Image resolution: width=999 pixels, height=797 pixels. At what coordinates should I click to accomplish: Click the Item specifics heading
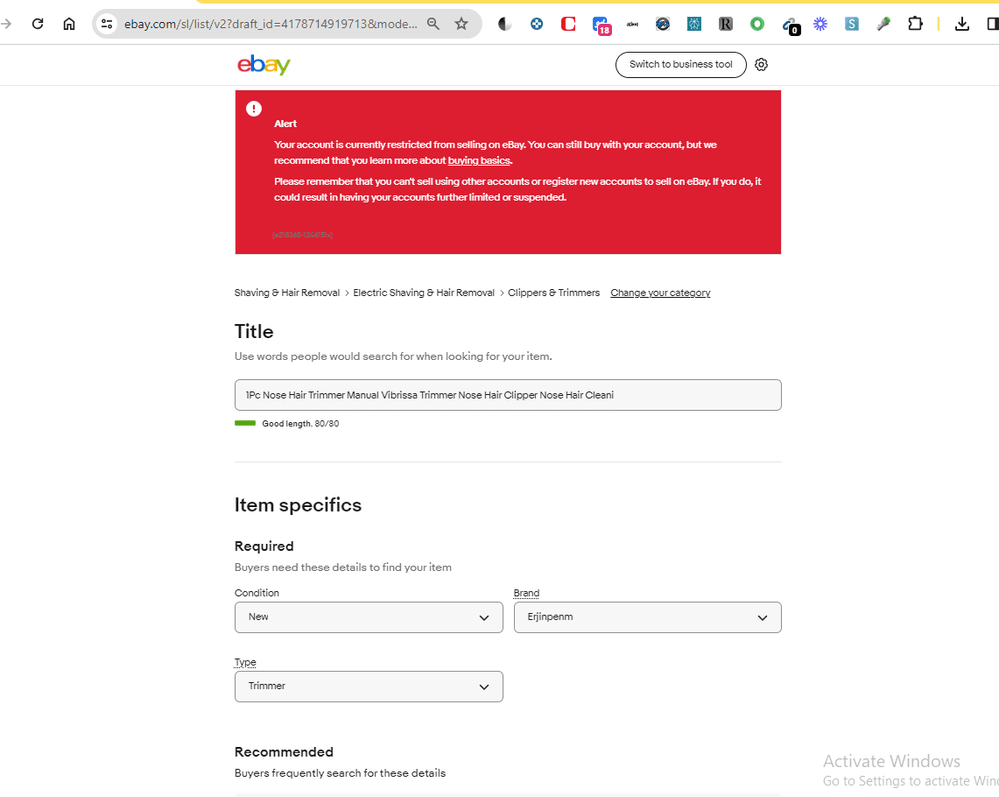(298, 505)
